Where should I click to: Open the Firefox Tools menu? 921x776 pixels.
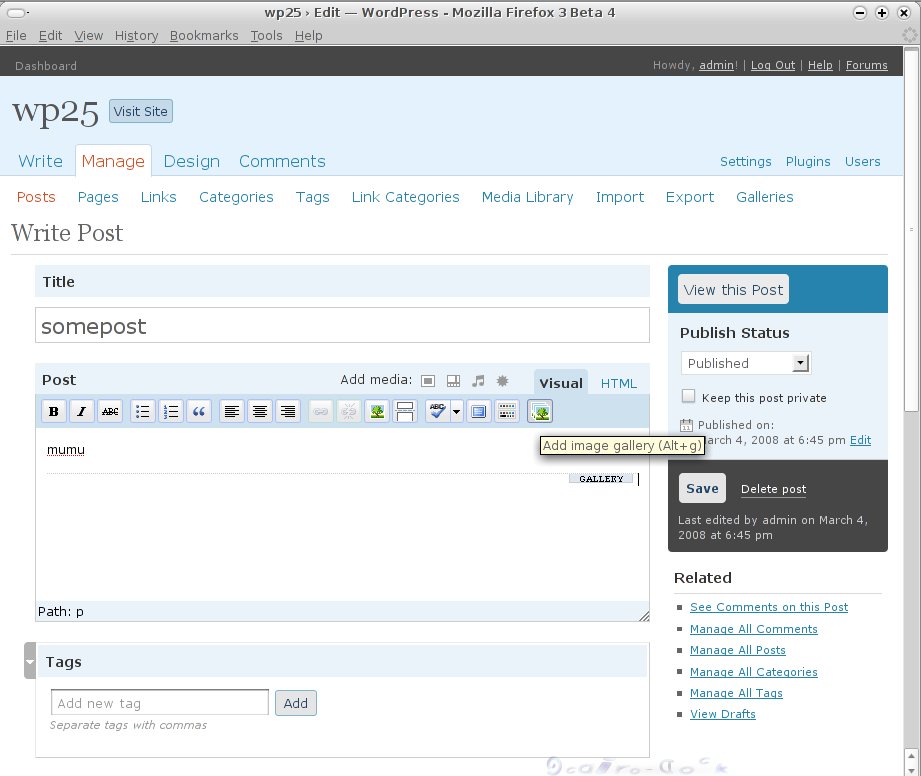[266, 36]
